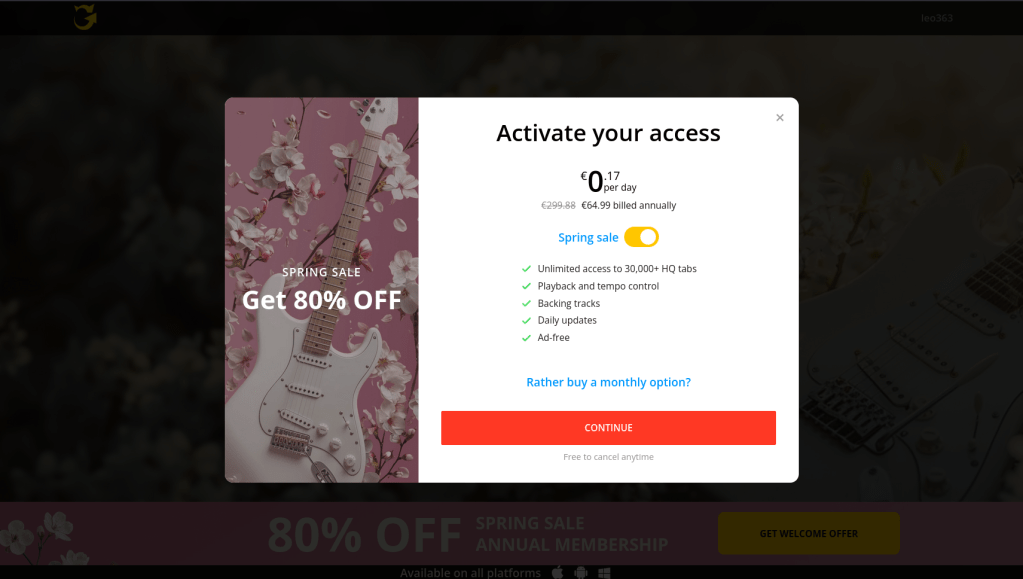Click the checkmark beside Ad-free
Screen dimensions: 1023x579
click(527, 337)
